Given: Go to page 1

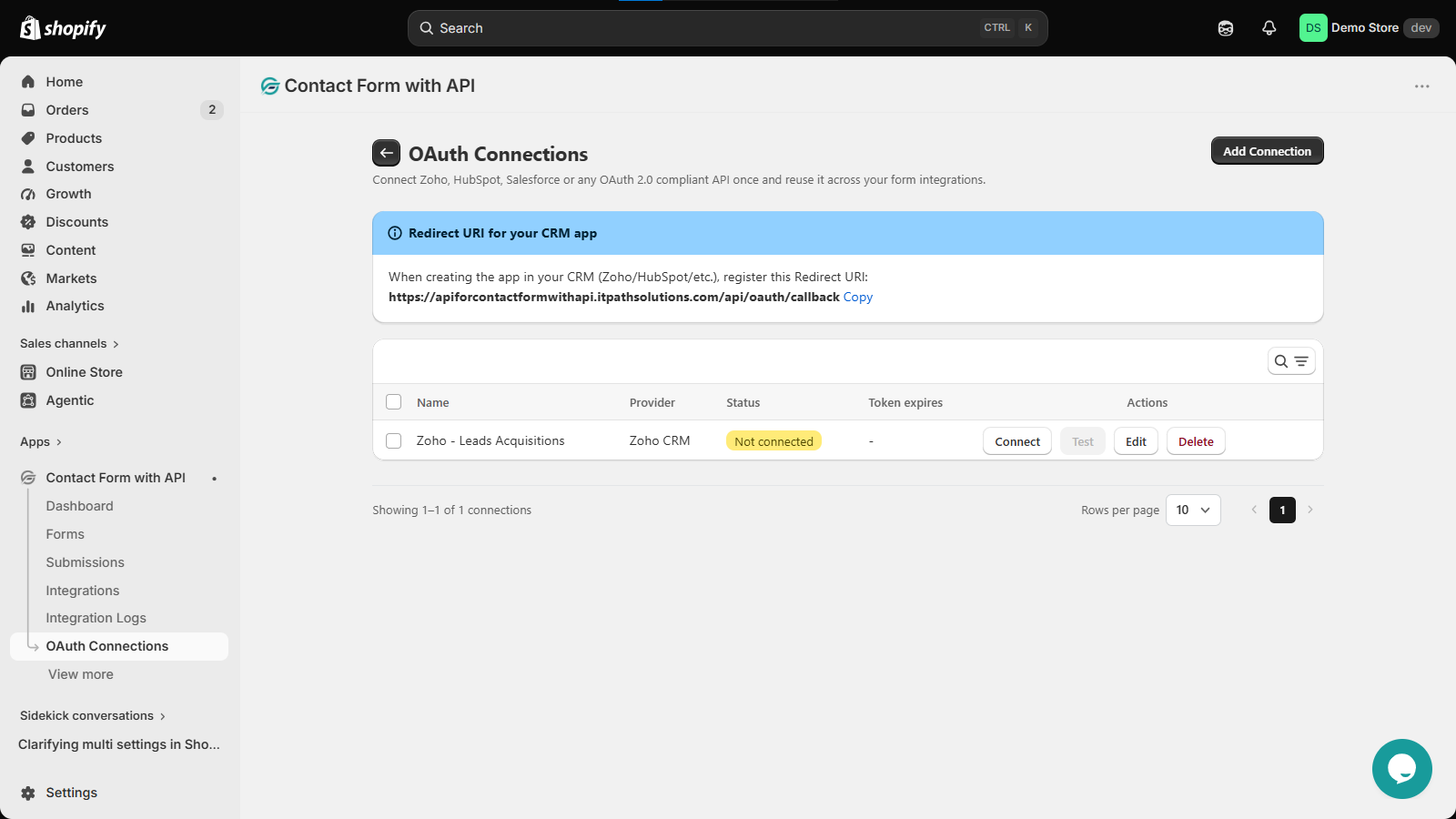Looking at the screenshot, I should point(1282,510).
